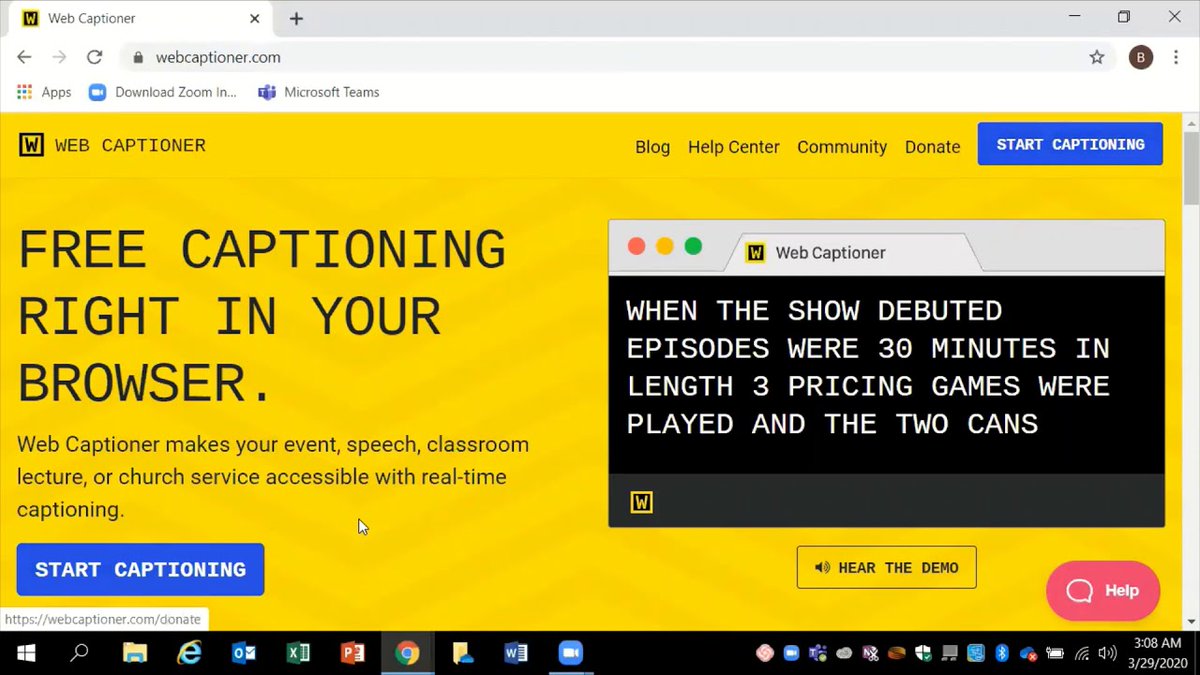Open the Download Zoom bookmark
This screenshot has width=1200, height=675.
(x=163, y=92)
